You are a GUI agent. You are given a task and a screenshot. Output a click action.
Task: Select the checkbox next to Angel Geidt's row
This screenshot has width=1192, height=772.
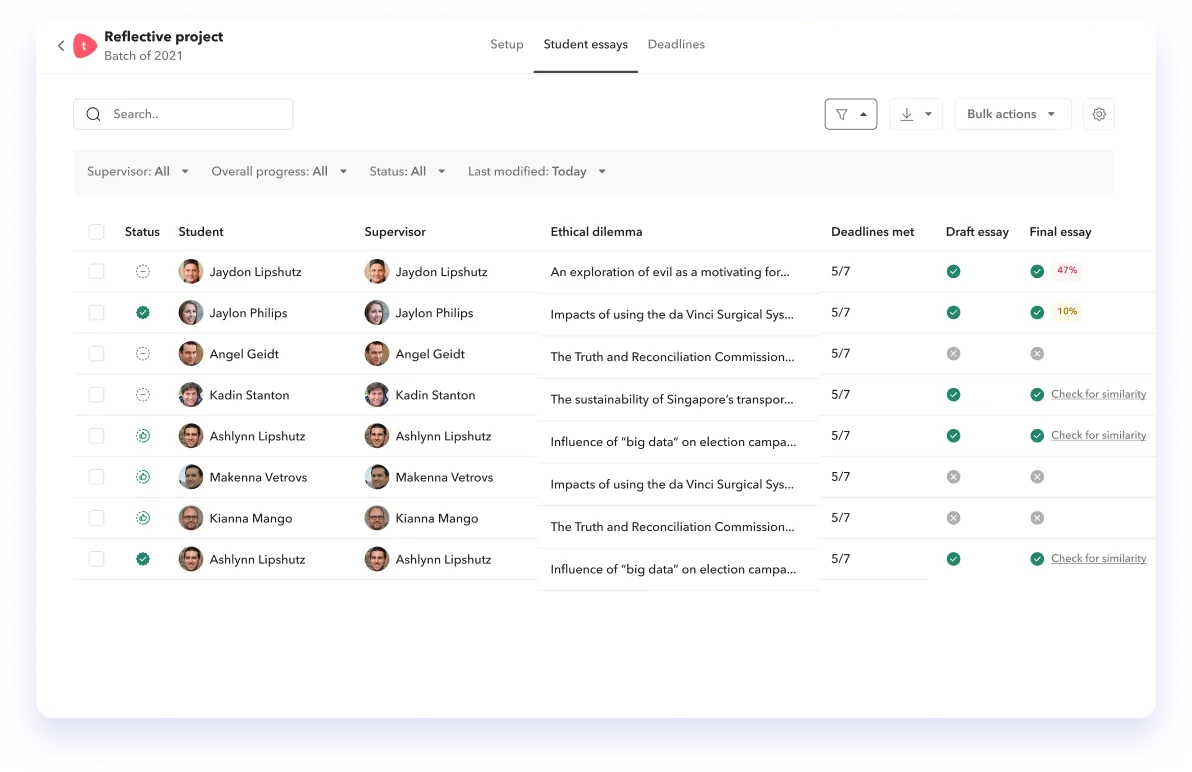(96, 353)
